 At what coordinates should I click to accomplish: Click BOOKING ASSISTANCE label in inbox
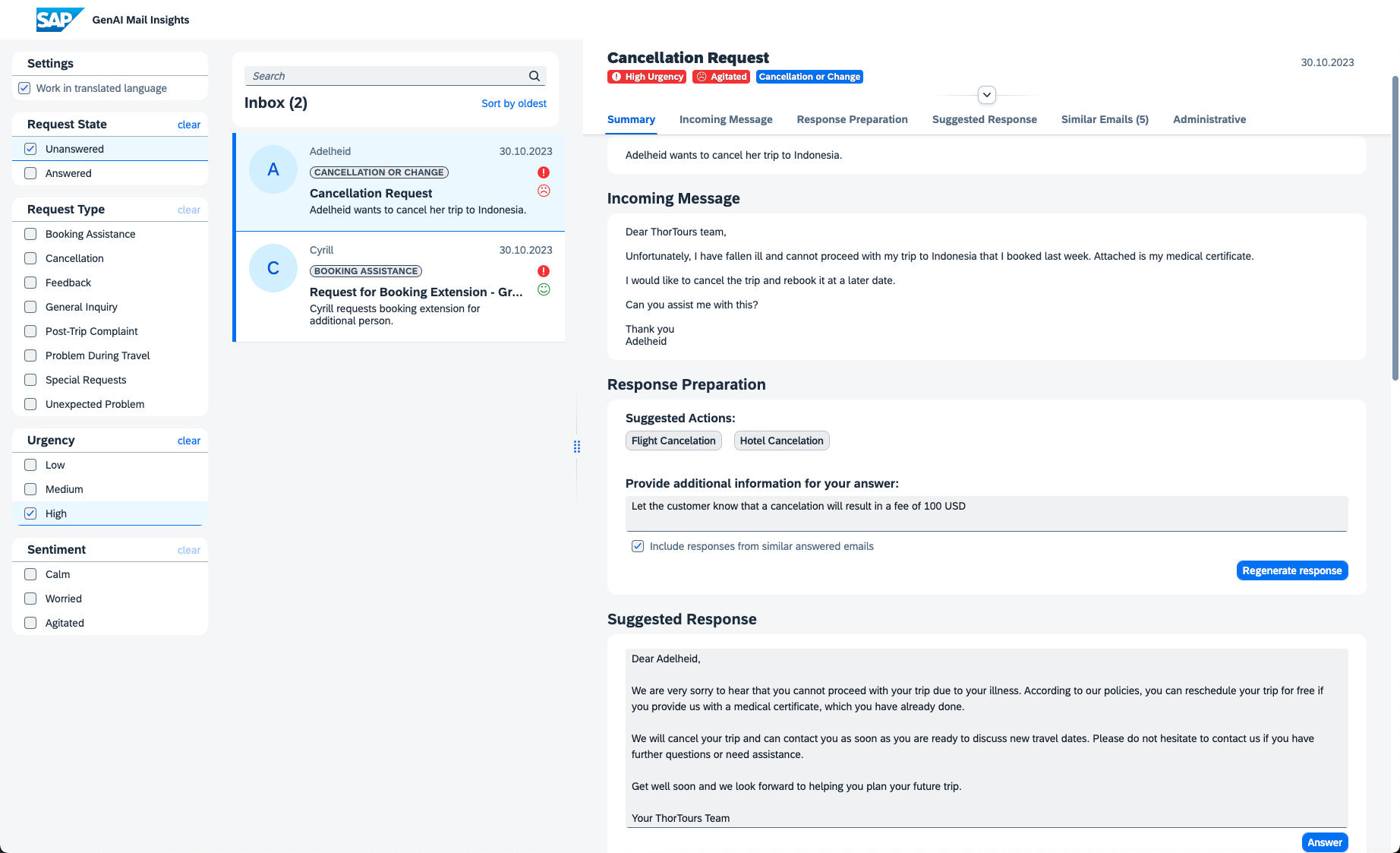pos(366,271)
